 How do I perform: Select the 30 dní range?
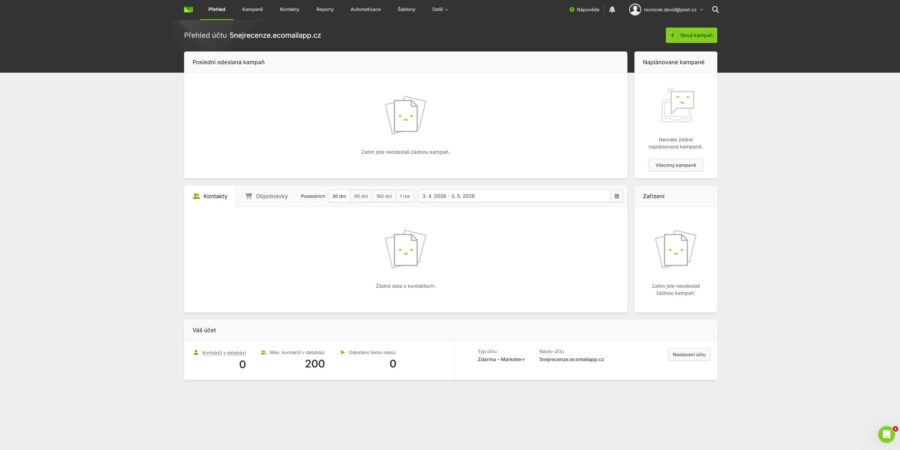tap(339, 196)
